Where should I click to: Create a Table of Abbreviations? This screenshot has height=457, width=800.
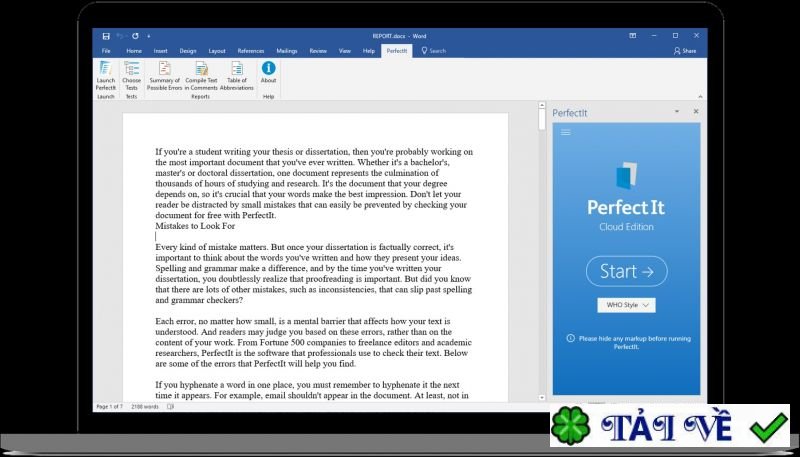tap(237, 75)
